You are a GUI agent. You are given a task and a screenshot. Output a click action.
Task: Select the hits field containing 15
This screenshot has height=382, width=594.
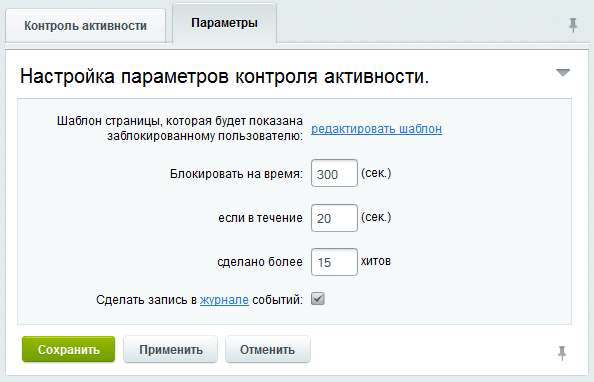click(x=334, y=262)
